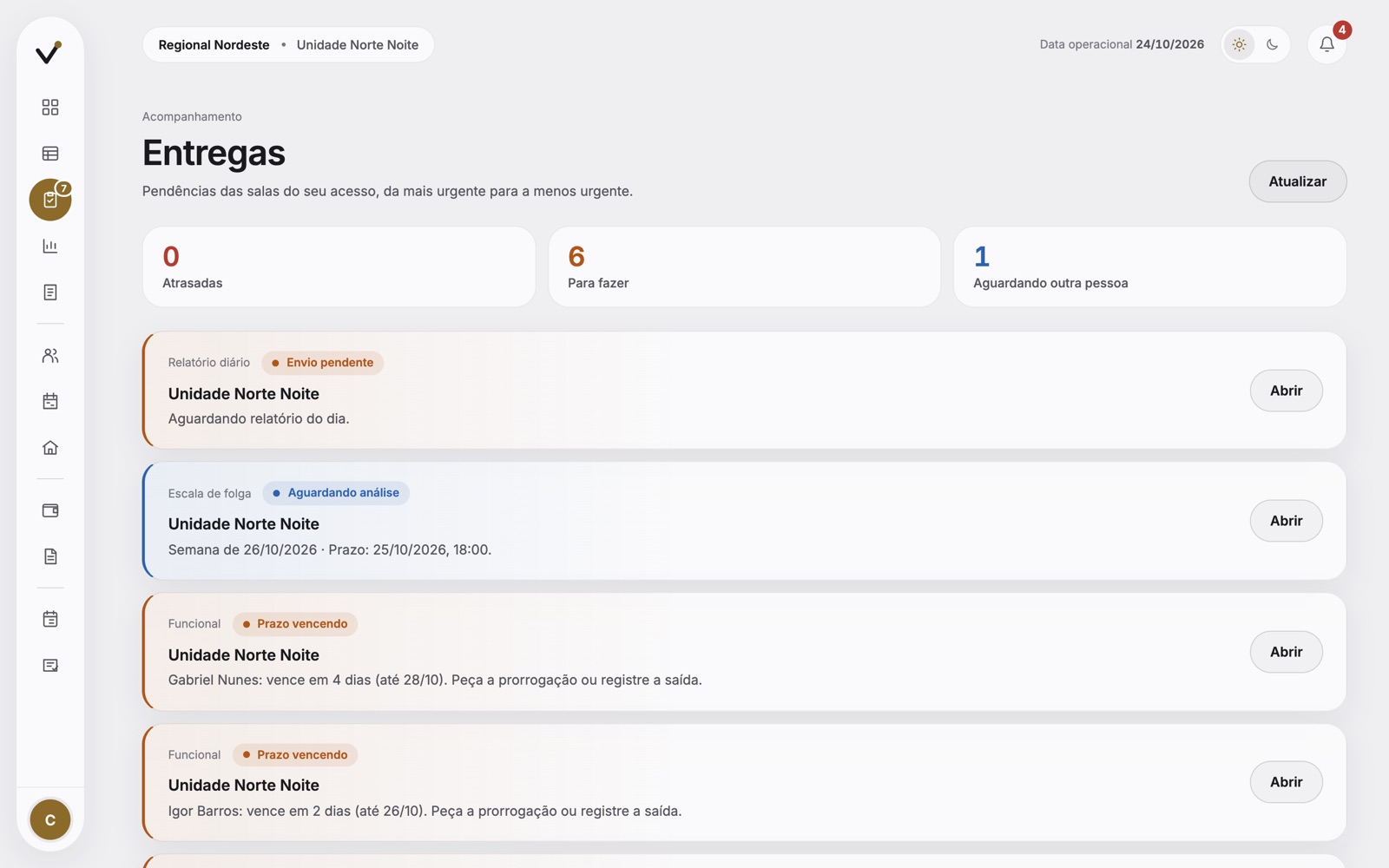Select the Atrasadas summary card
Image resolution: width=1389 pixels, height=868 pixels.
coord(339,266)
